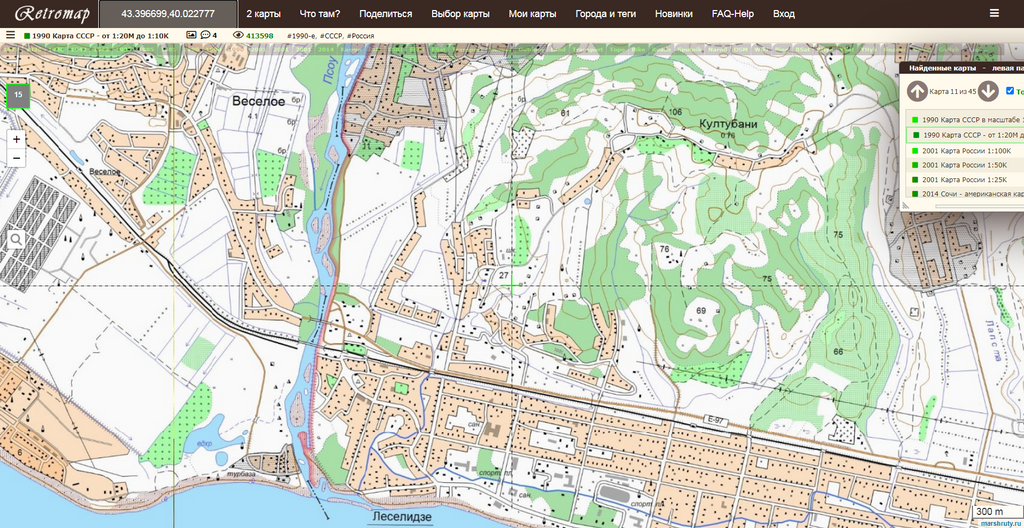Open the hamburger menu in the top-right corner
Screen dimensions: 1024x528
pyautogui.click(x=994, y=13)
